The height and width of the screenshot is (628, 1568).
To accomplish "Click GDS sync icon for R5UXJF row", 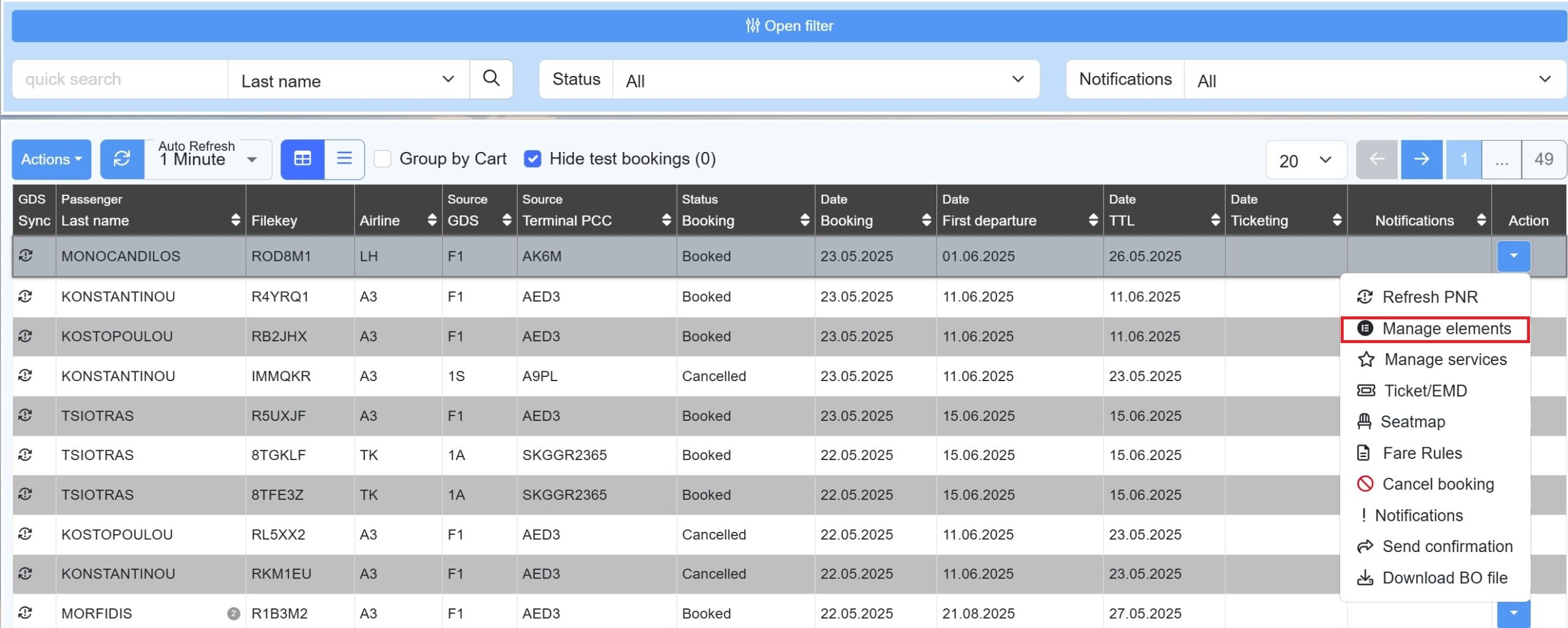I will 26,415.
